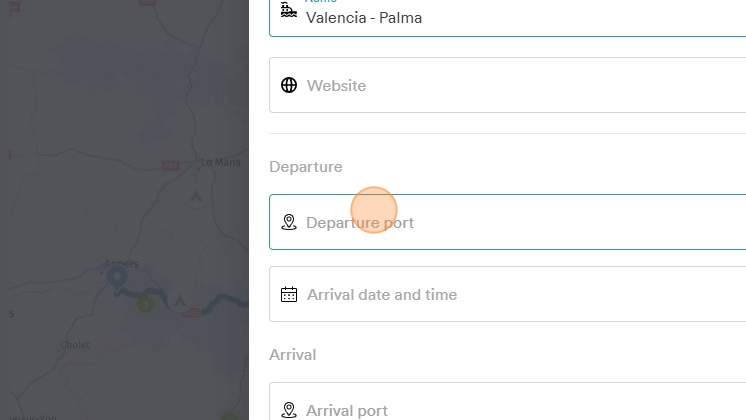Screen dimensions: 746x420
Task: Click the Departure section heading
Action: click(x=306, y=166)
